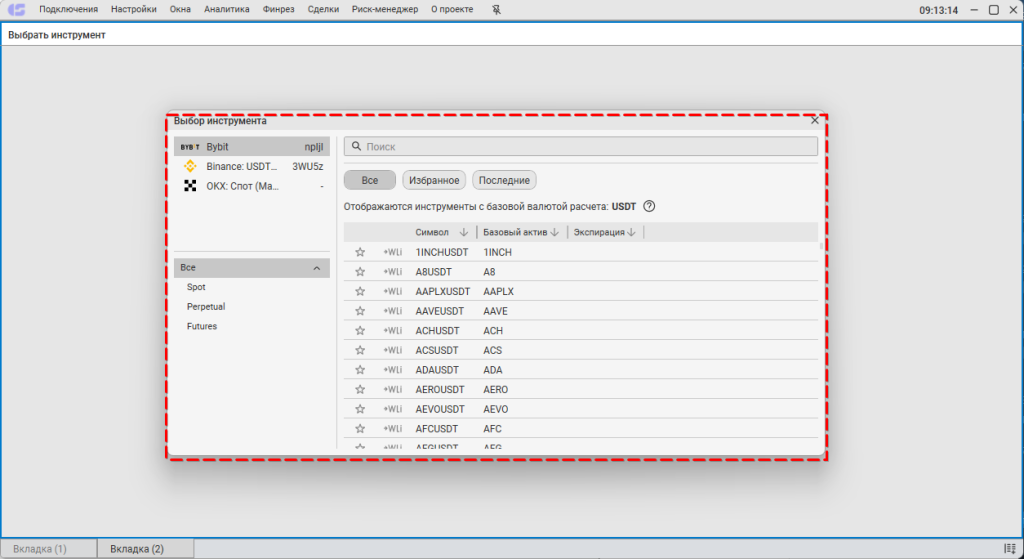Collapse the "Все" instrument type list
Viewport: 1024px width, 559px height.
pos(317,268)
